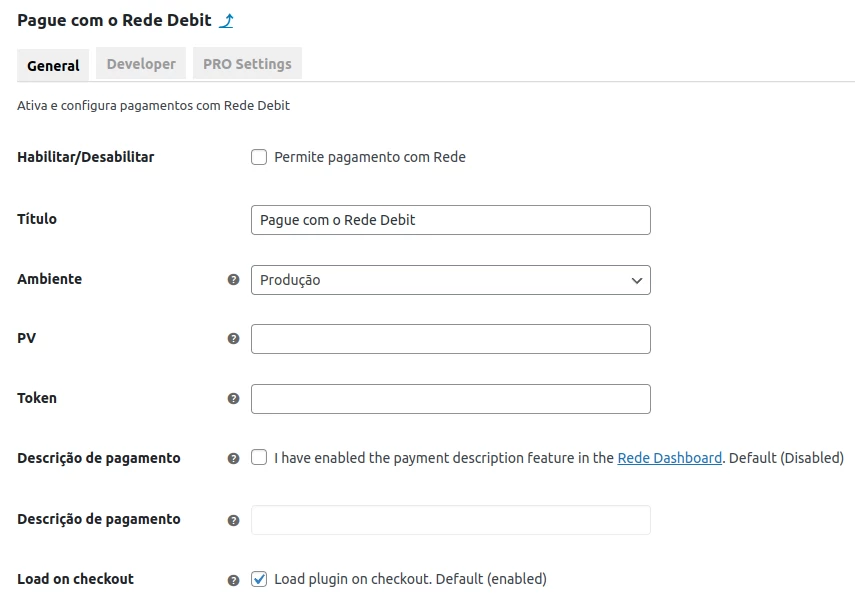Check the payment description feature checkbox
The image size is (855, 603).
[x=259, y=458]
